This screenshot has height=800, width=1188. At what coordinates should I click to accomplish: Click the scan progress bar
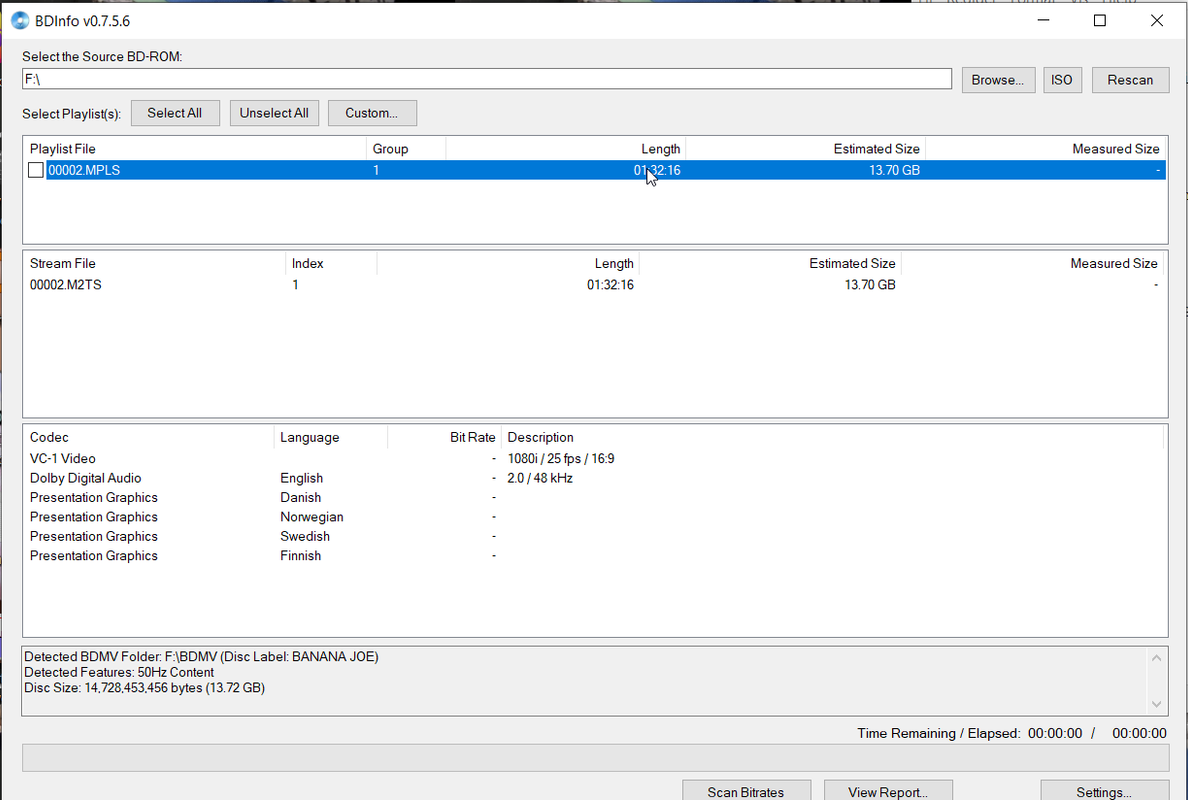(596, 758)
